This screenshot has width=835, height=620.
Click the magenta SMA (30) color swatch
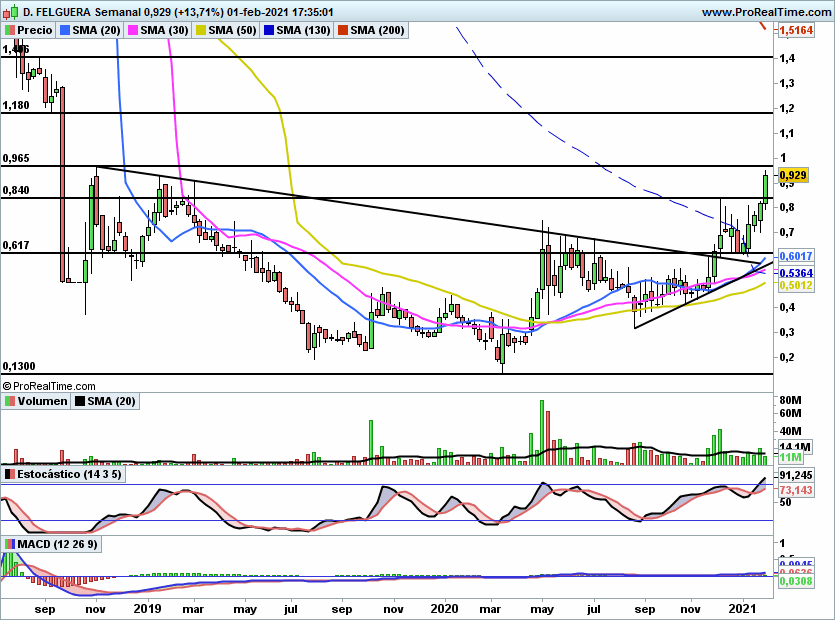pos(133,30)
